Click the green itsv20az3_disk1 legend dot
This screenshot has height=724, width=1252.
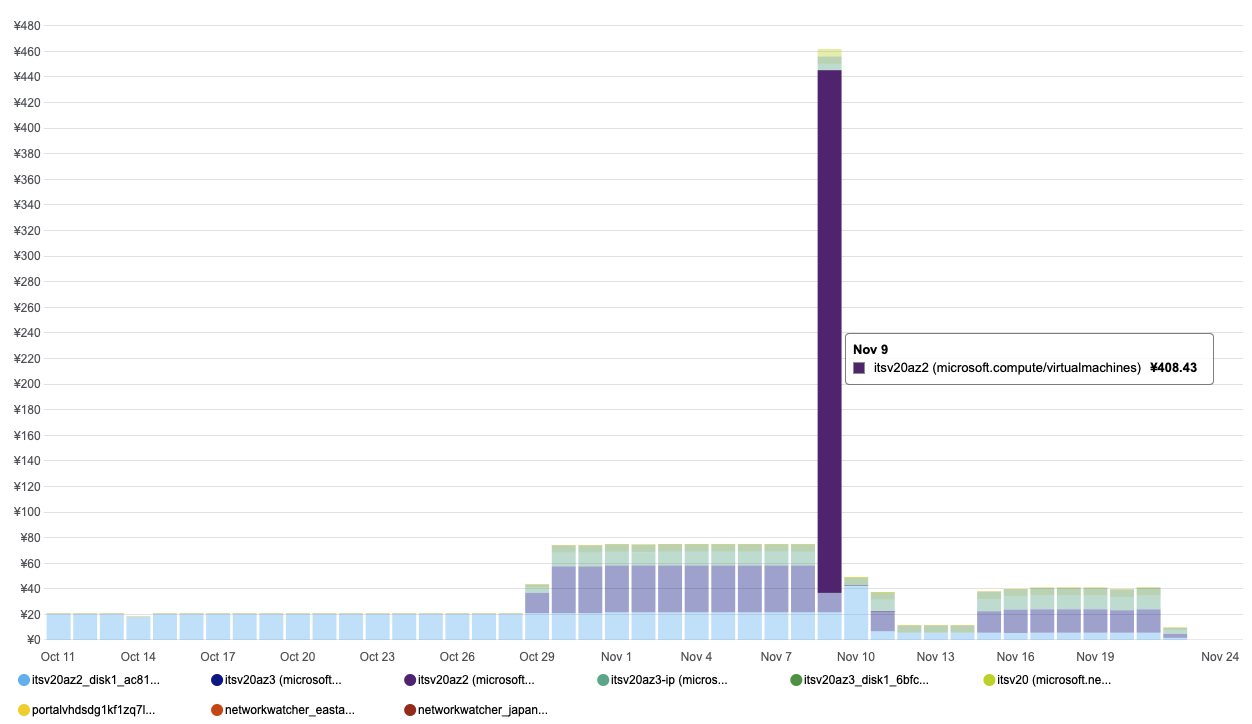[x=796, y=680]
